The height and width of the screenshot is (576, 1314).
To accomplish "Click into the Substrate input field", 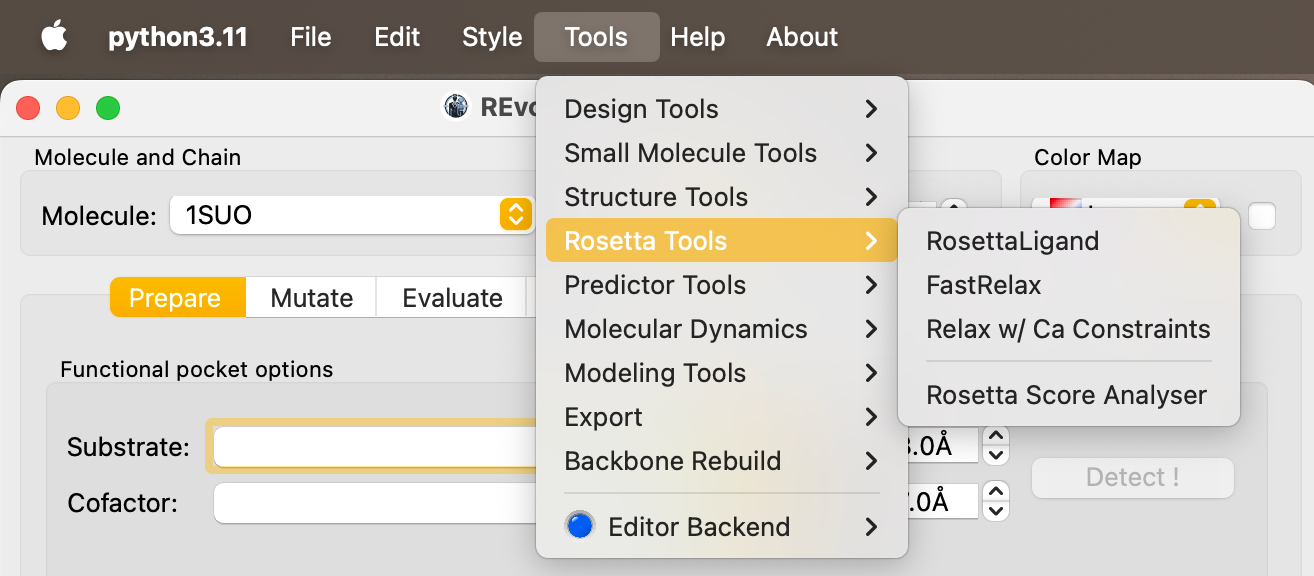I will (375, 446).
